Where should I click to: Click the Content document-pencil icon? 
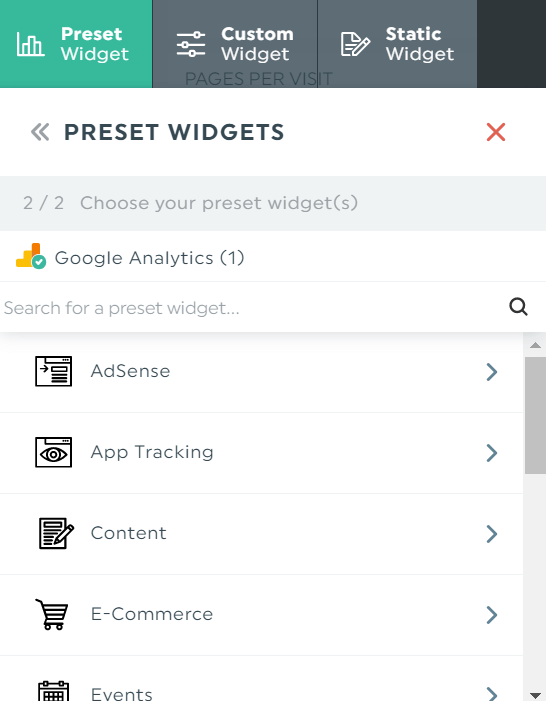(x=56, y=533)
